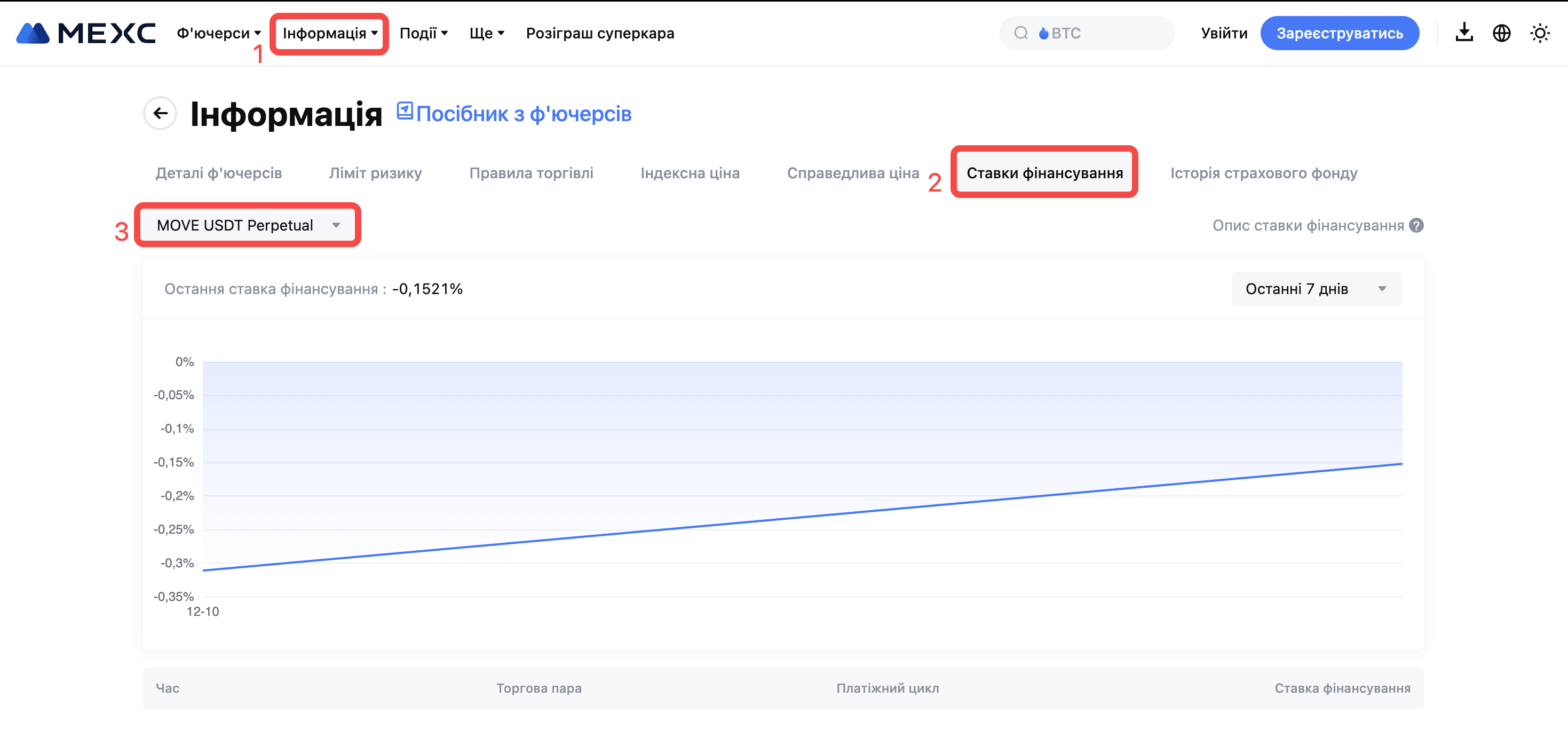Open the Посібник з ф'ючерсів link
This screenshot has width=1568, height=729.
[x=524, y=114]
